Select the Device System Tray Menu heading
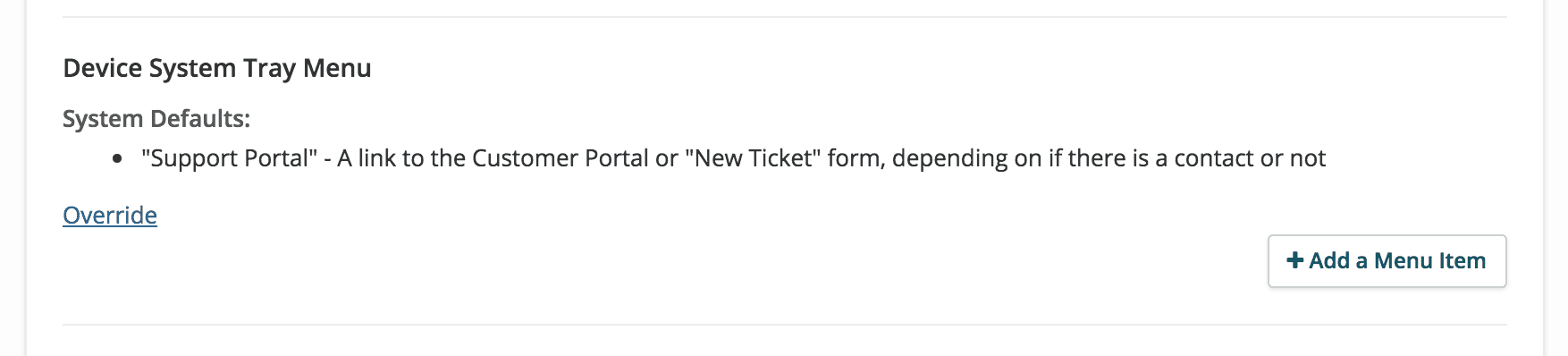The height and width of the screenshot is (356, 1568). click(x=217, y=69)
